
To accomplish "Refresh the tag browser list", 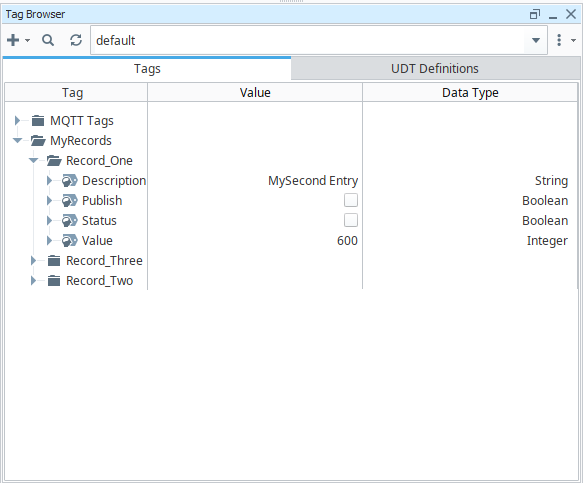I will [76, 40].
